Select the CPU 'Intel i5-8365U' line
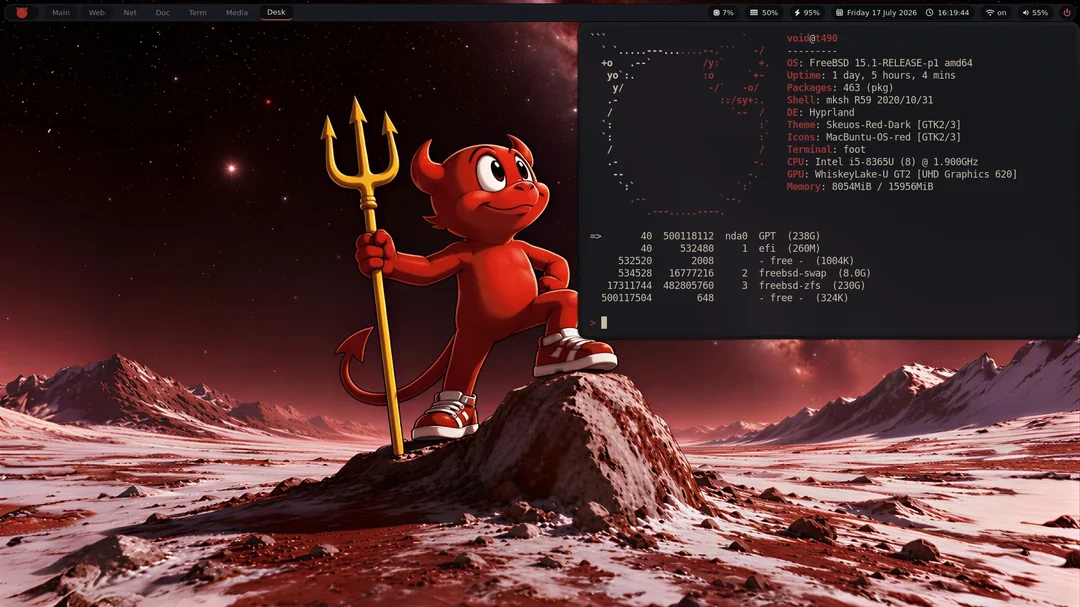 pos(882,162)
